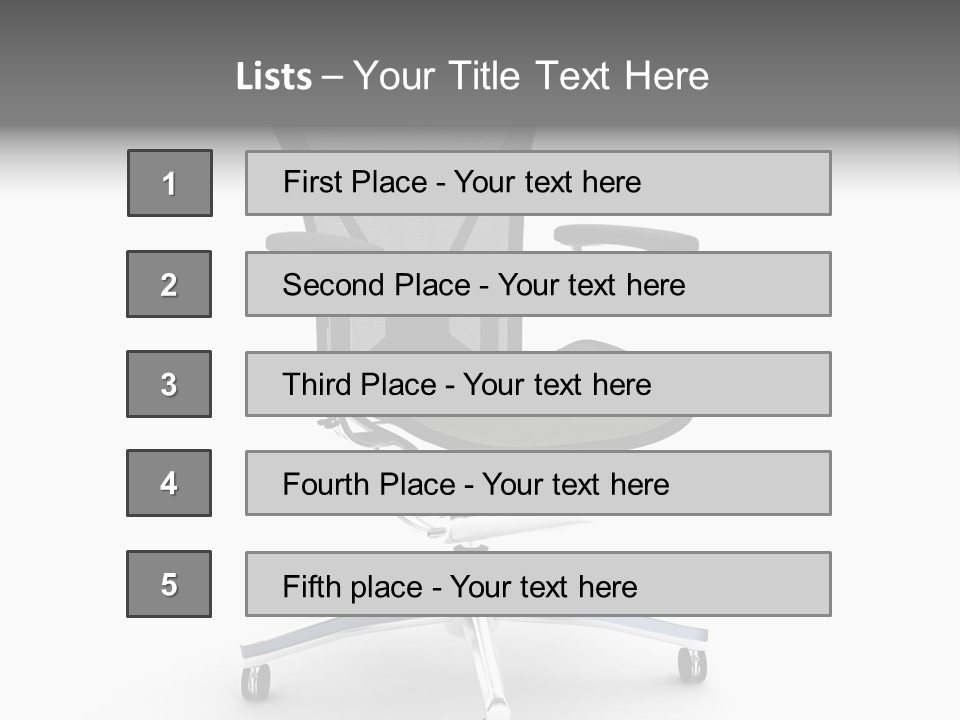960x720 pixels.
Task: Click the Fourth Place text bar
Action: [x=538, y=483]
